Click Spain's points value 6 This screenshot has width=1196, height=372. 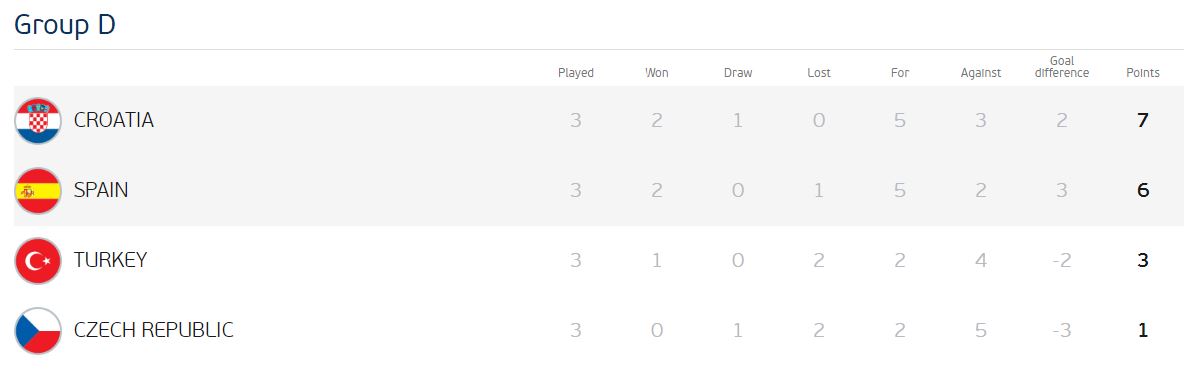[x=1143, y=191]
